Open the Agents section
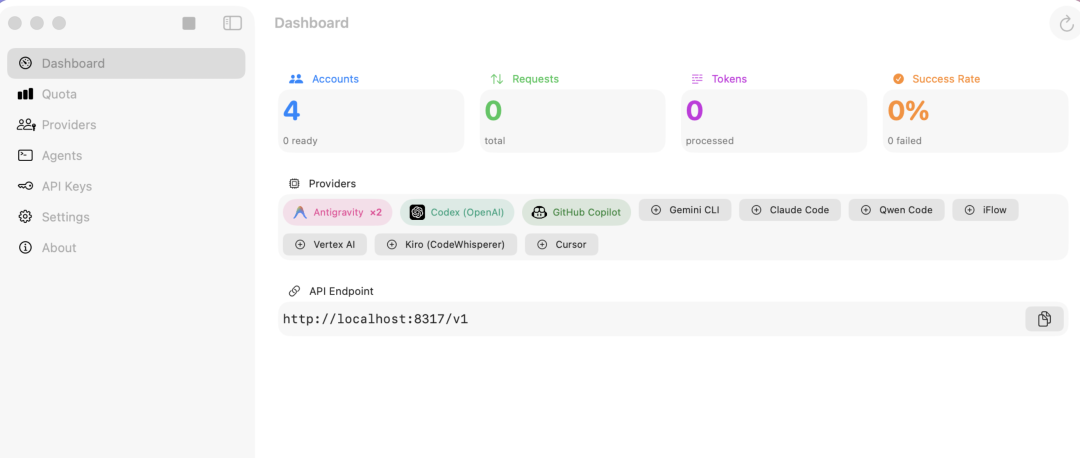Image resolution: width=1080 pixels, height=458 pixels. click(126, 156)
